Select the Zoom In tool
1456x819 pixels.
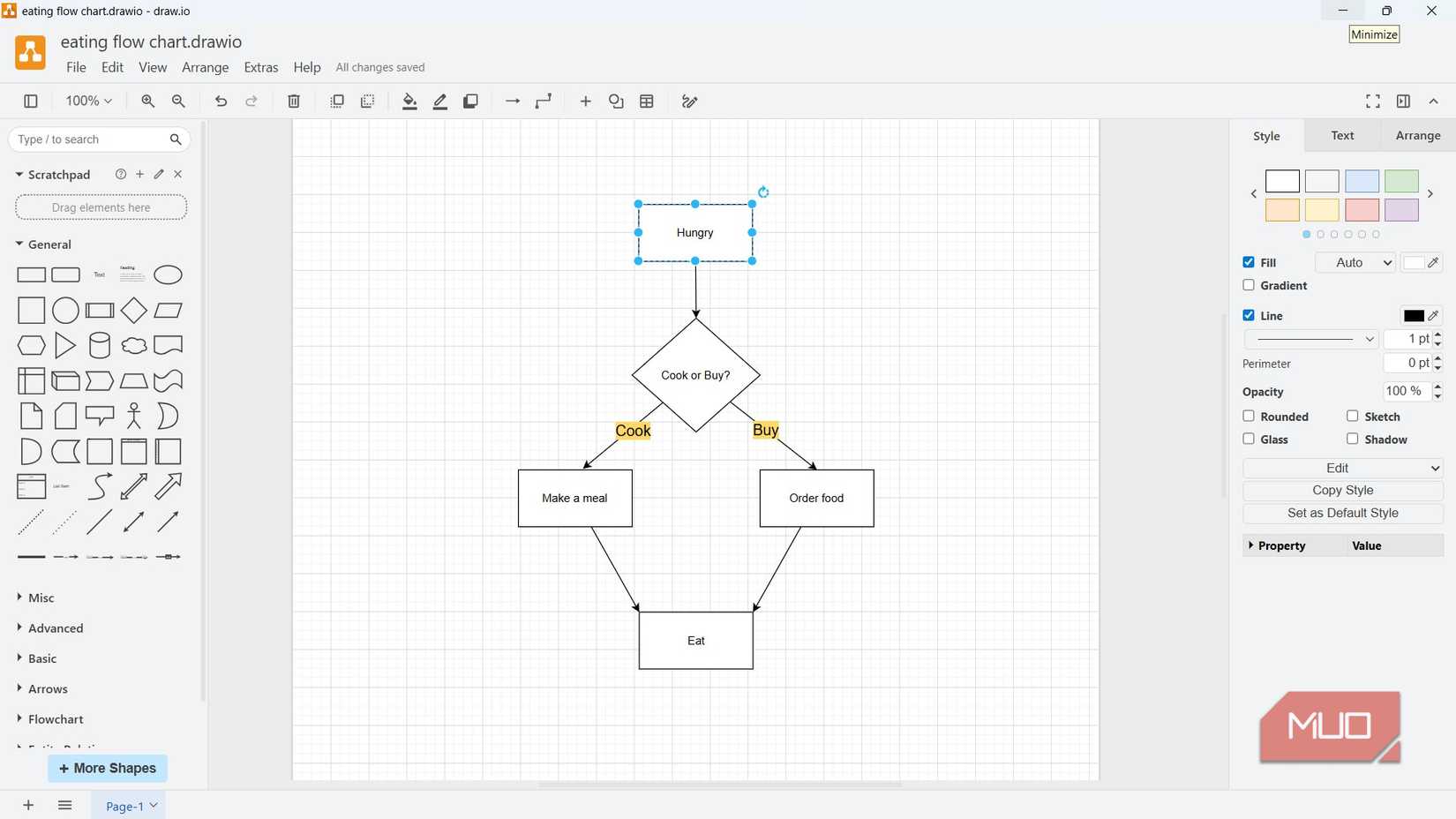(x=147, y=101)
